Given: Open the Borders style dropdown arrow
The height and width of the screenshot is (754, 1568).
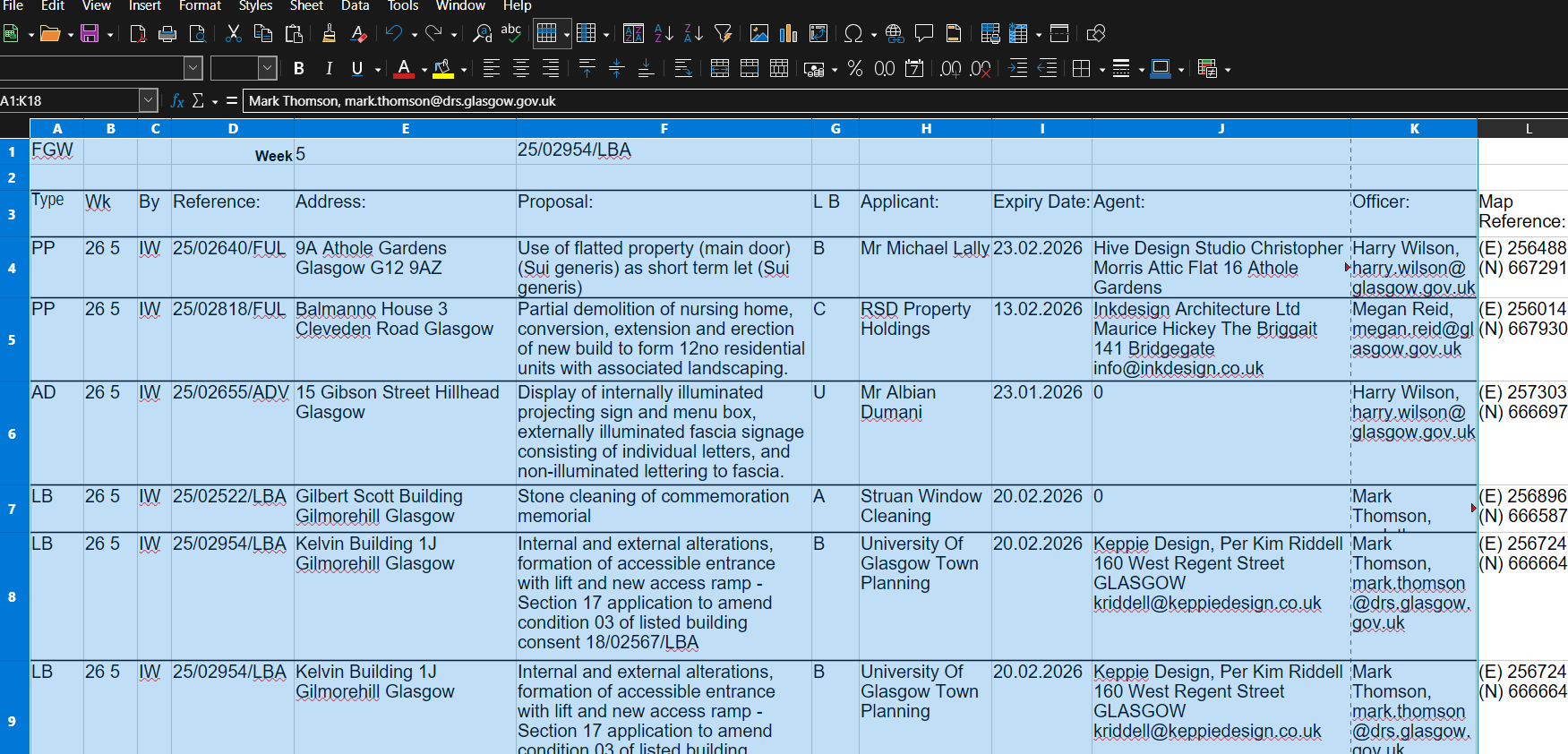Looking at the screenshot, I should [x=1101, y=69].
